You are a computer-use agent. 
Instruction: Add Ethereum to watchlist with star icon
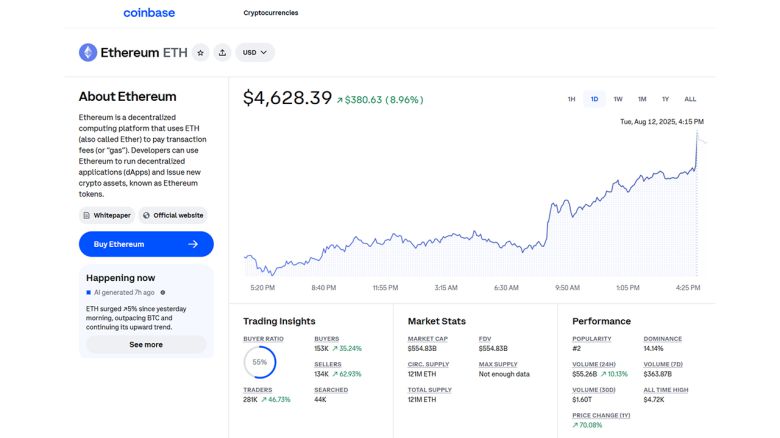click(200, 52)
